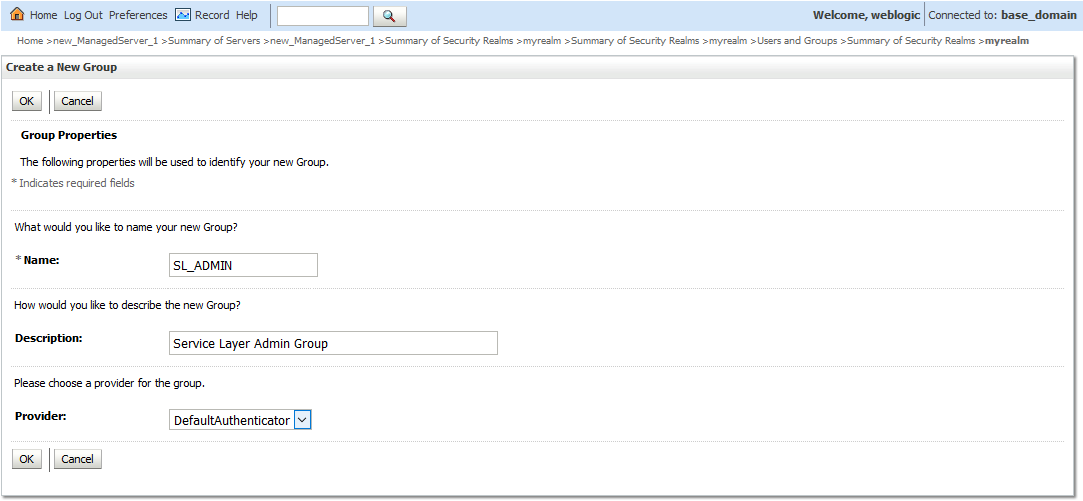This screenshot has height=501, width=1083.
Task: Click the Create a New Group heading
Action: pos(61,68)
